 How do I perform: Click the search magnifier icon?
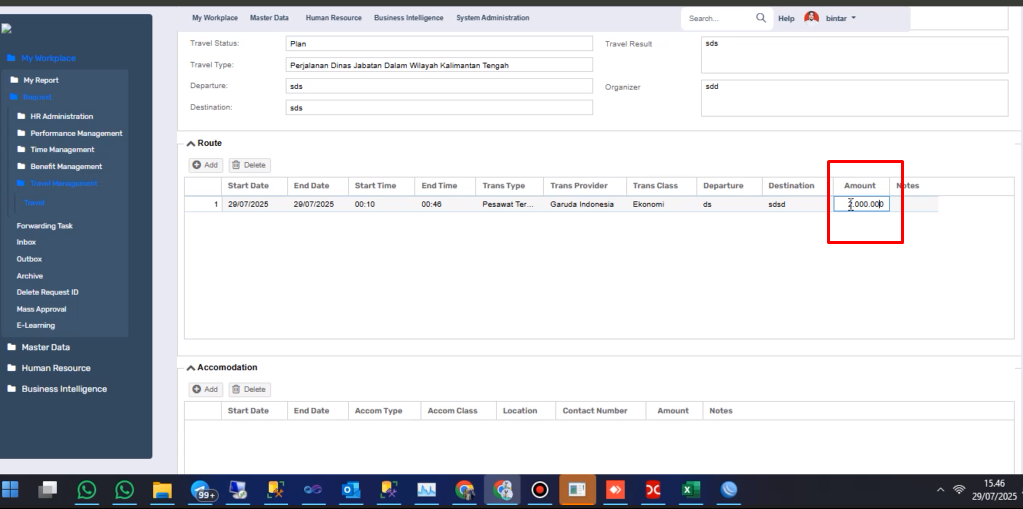pyautogui.click(x=761, y=18)
